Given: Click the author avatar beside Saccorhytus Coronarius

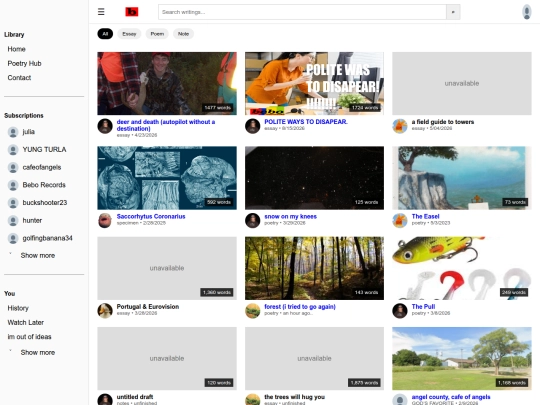Looking at the screenshot, I should 105,220.
